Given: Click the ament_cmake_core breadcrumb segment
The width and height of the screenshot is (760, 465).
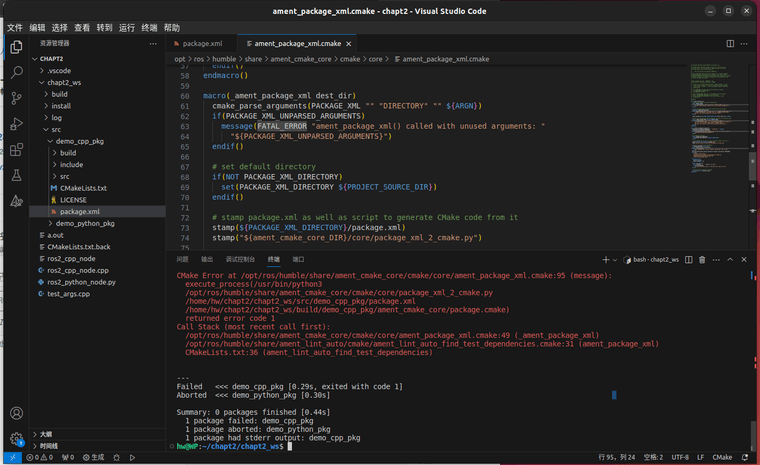Looking at the screenshot, I should pyautogui.click(x=301, y=59).
